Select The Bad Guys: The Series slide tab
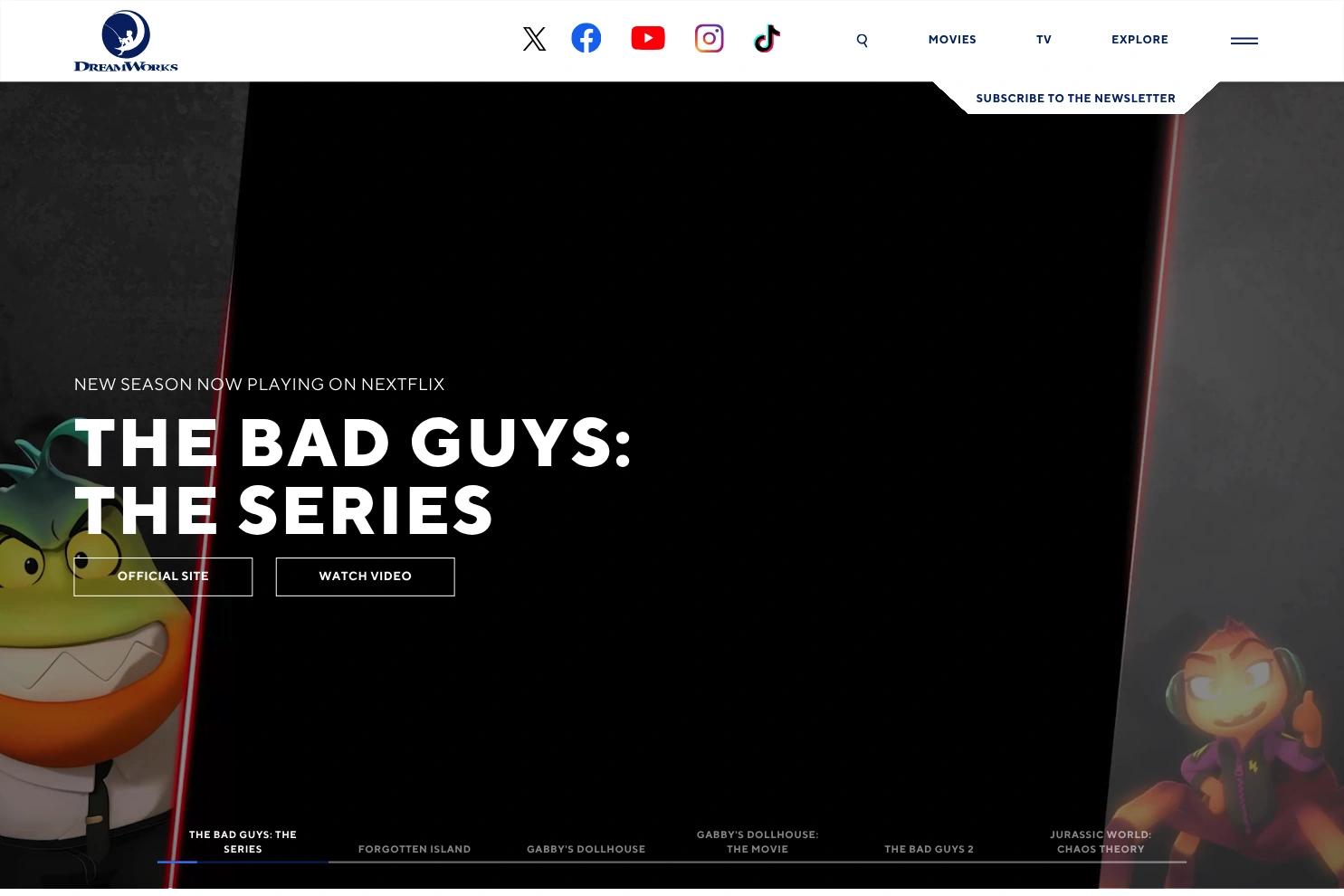 (x=243, y=842)
